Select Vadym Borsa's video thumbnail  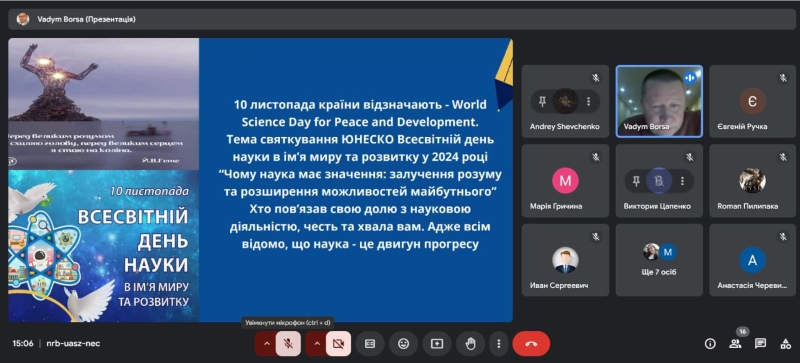(659, 101)
